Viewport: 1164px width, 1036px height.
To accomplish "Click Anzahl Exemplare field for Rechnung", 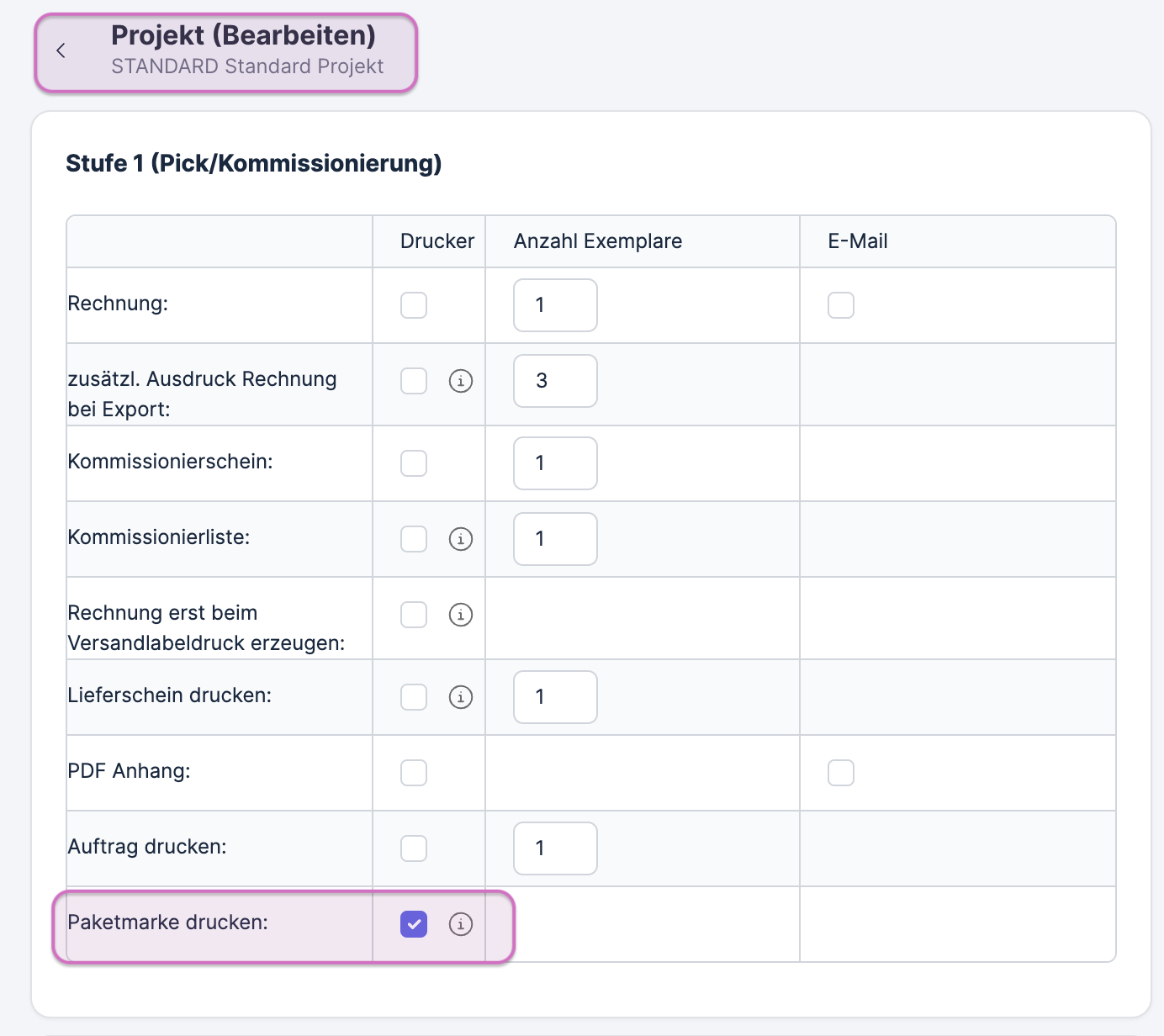I will [x=555, y=305].
